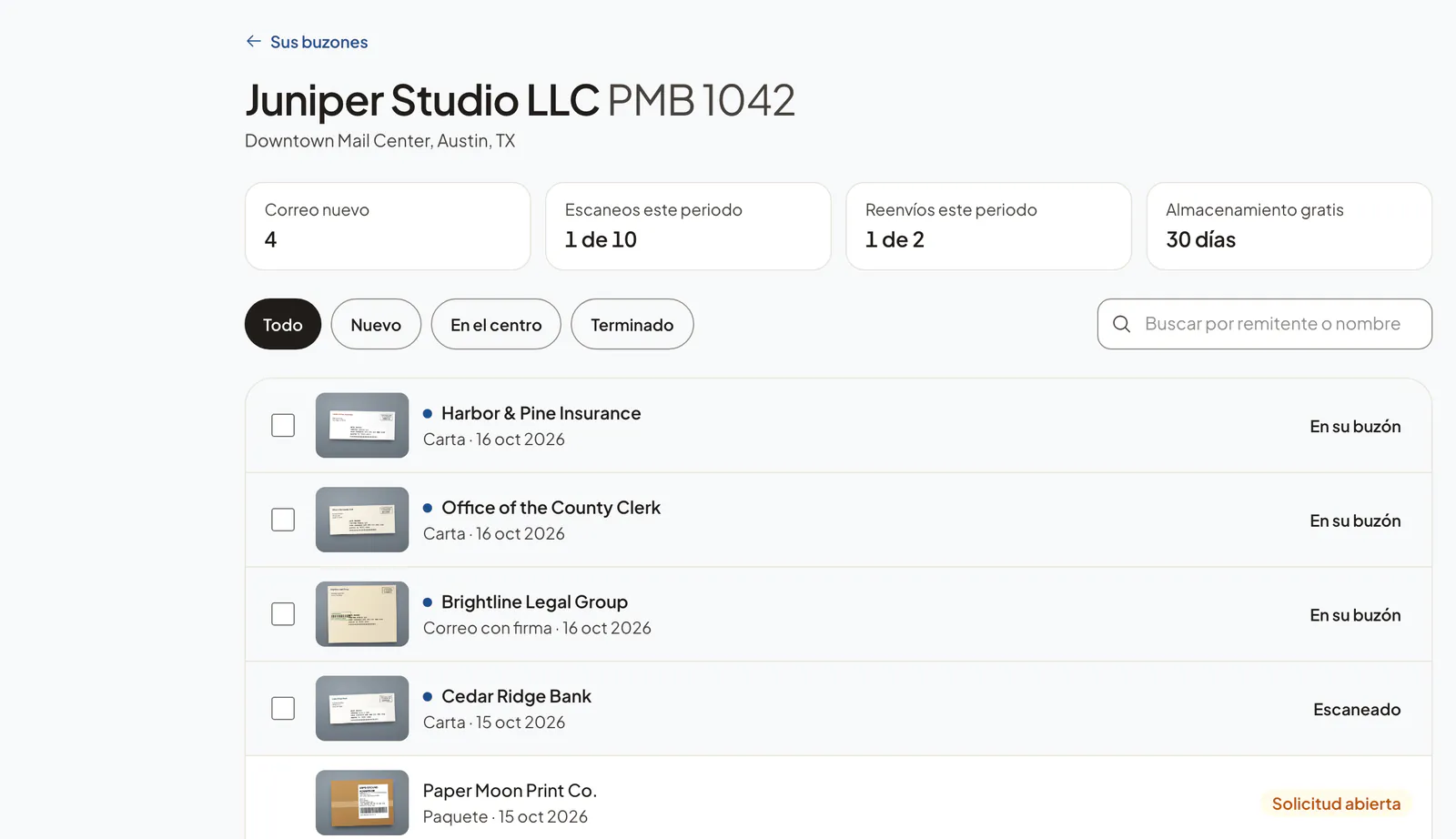The image size is (1456, 839).
Task: Click En su buzón status for Harbor & Pine
Action: (1355, 426)
